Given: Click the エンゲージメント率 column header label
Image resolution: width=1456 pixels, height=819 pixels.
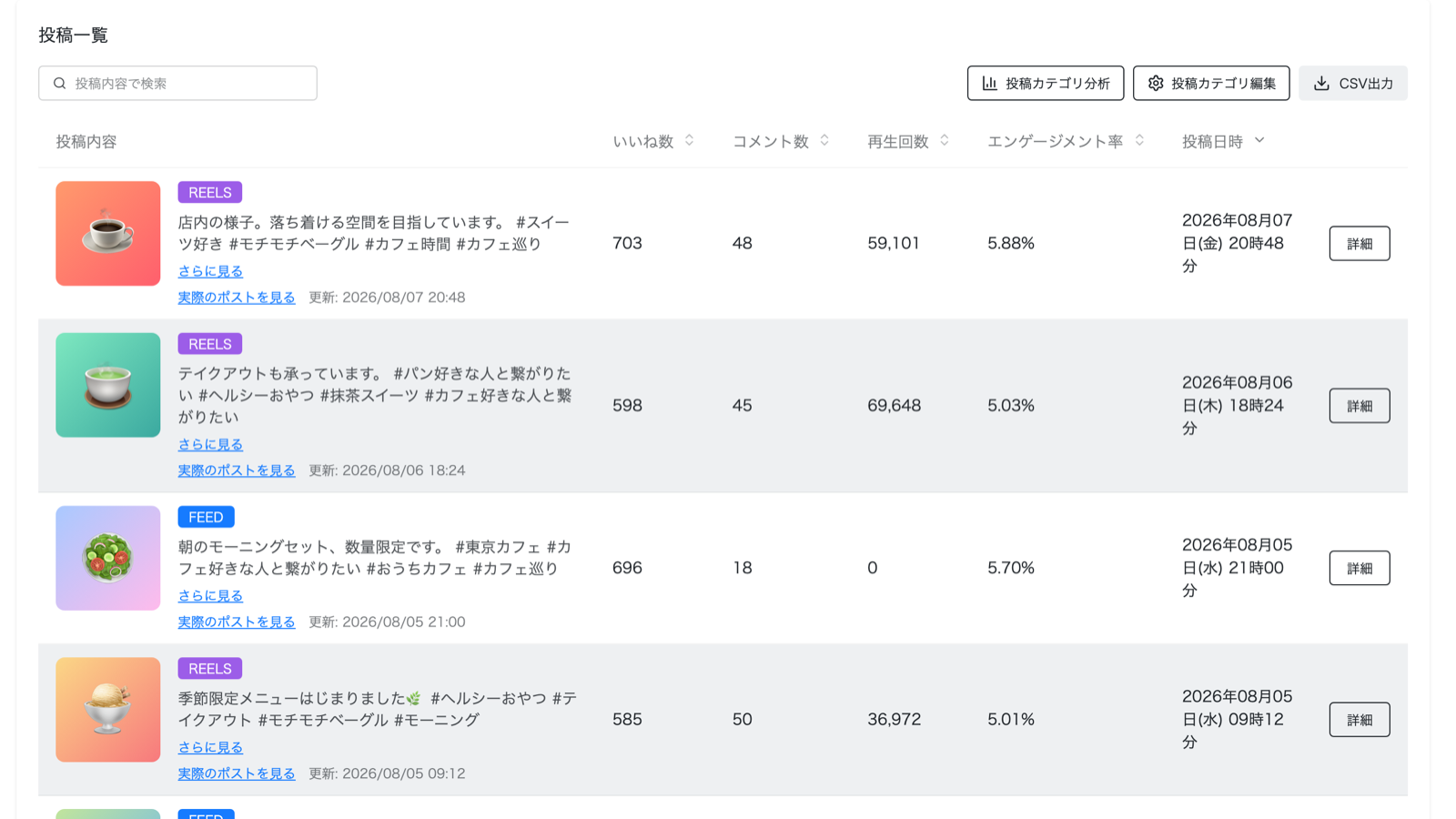Looking at the screenshot, I should pyautogui.click(x=1056, y=142).
